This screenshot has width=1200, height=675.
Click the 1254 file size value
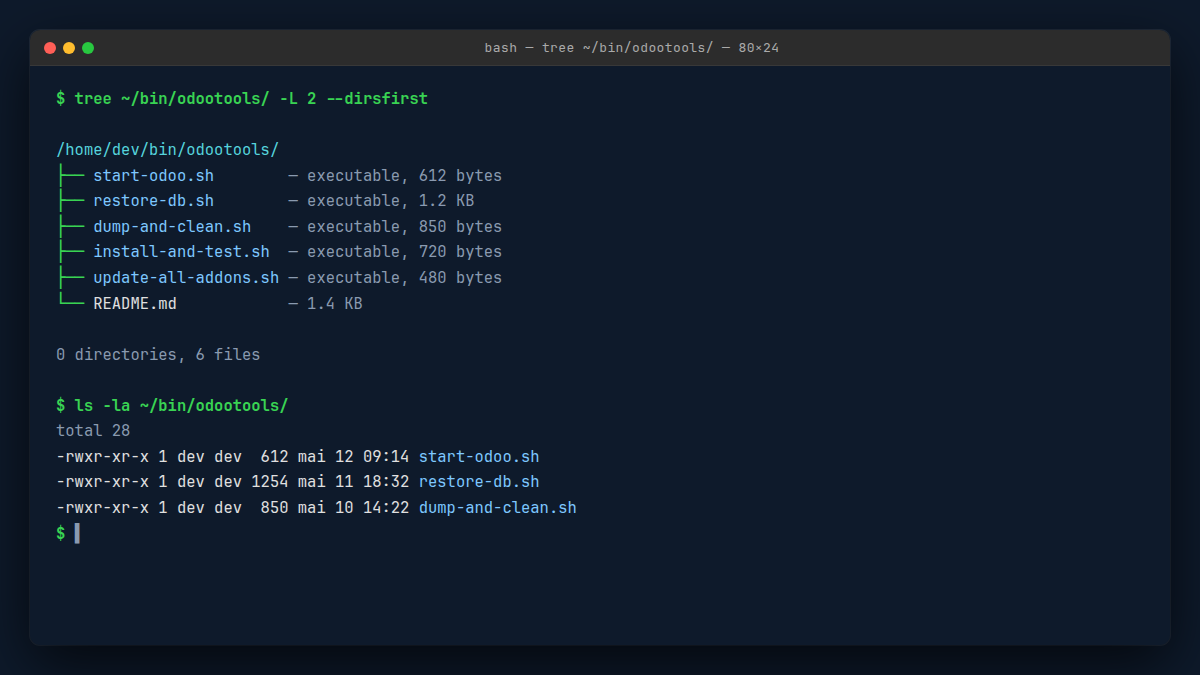coord(270,482)
